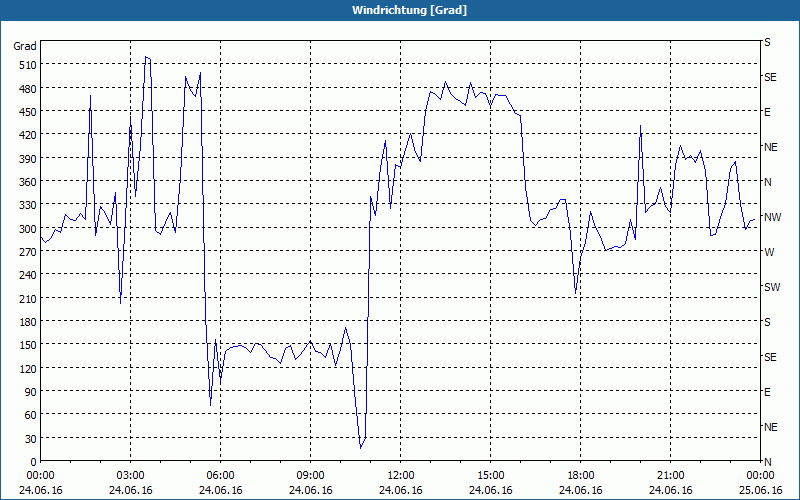
Task: Click the 510 y-axis value
Action: [x=28, y=65]
